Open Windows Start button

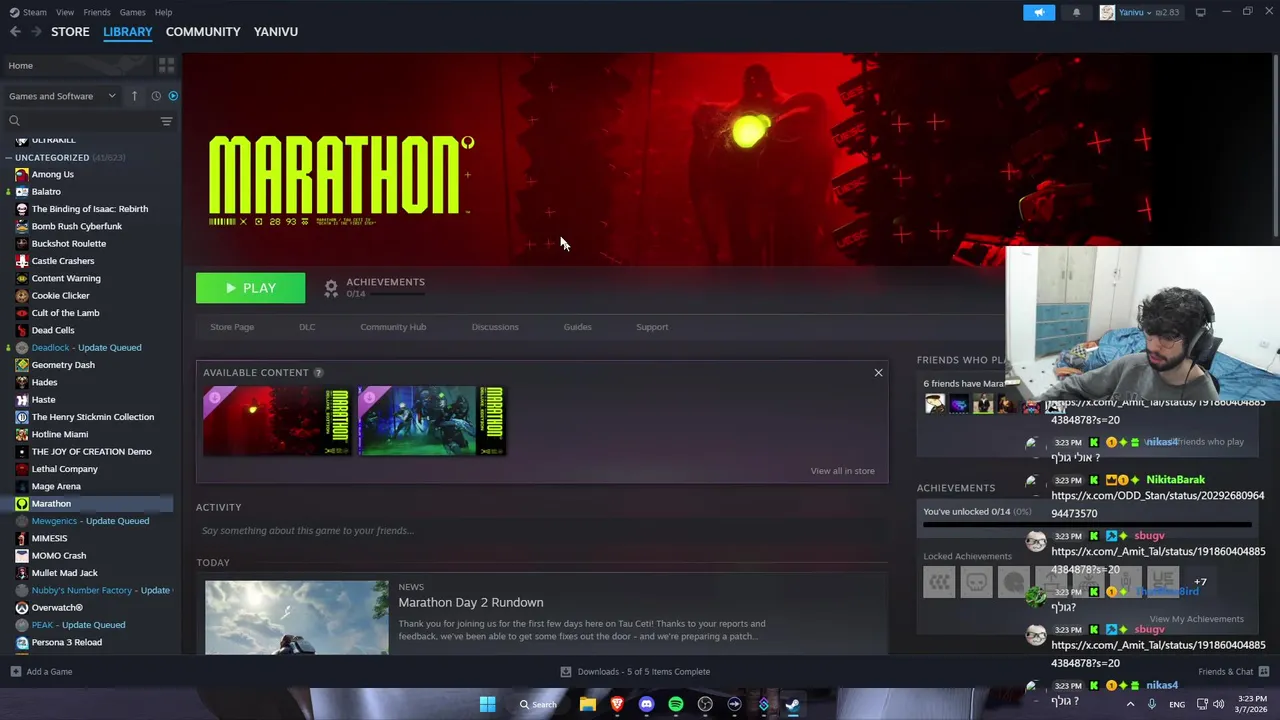pyautogui.click(x=487, y=704)
